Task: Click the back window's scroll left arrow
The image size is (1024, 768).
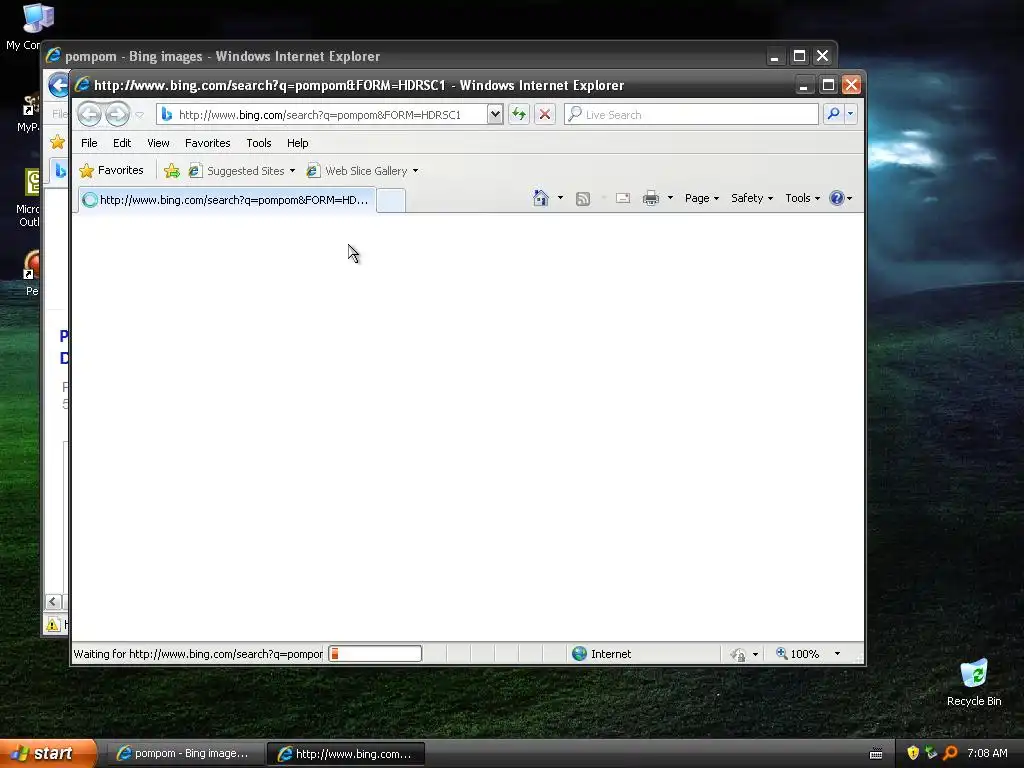Action: coord(54,601)
